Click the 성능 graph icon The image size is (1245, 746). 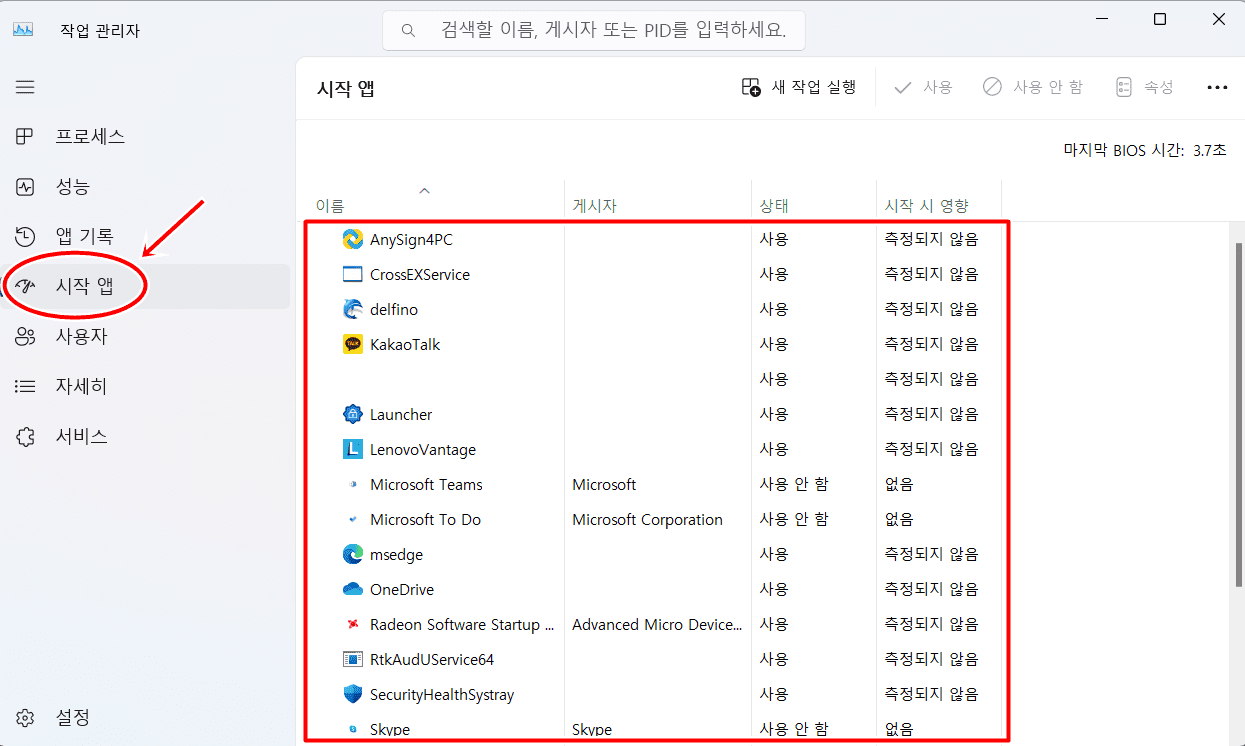25,187
